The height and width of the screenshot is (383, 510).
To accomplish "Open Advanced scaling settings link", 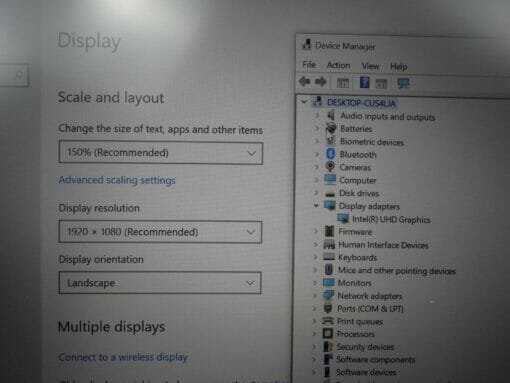I will click(117, 180).
